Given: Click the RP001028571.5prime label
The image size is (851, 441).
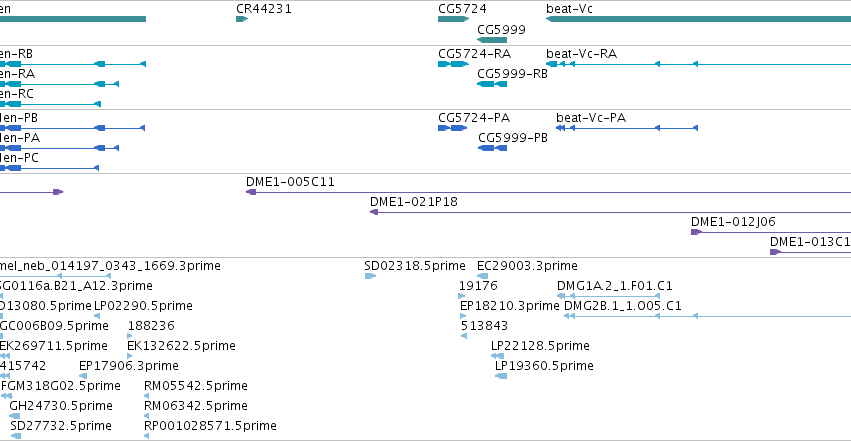Looking at the screenshot, I should point(210,426).
